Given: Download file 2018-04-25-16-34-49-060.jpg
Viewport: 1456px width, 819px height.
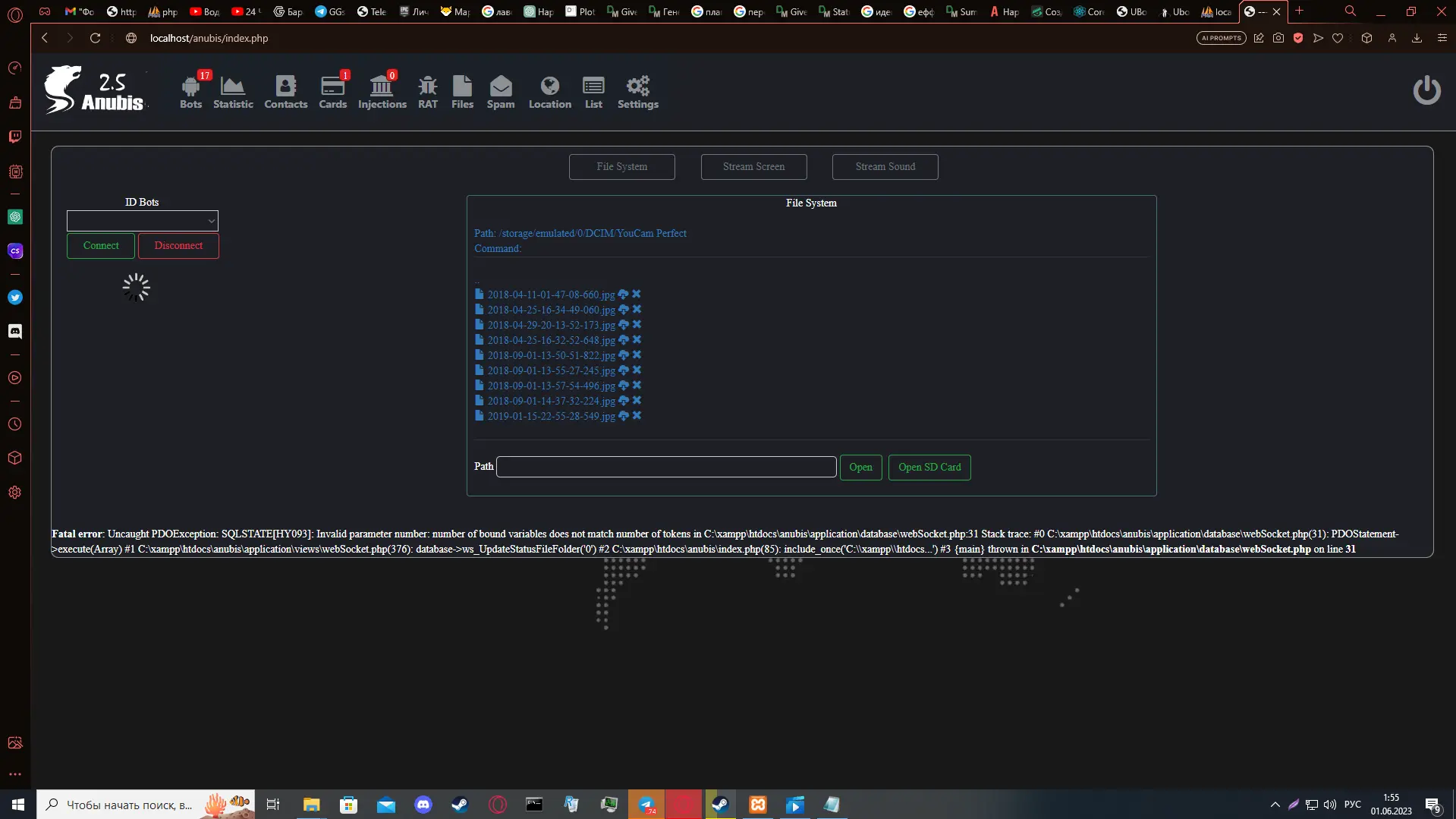Looking at the screenshot, I should tap(623, 310).
